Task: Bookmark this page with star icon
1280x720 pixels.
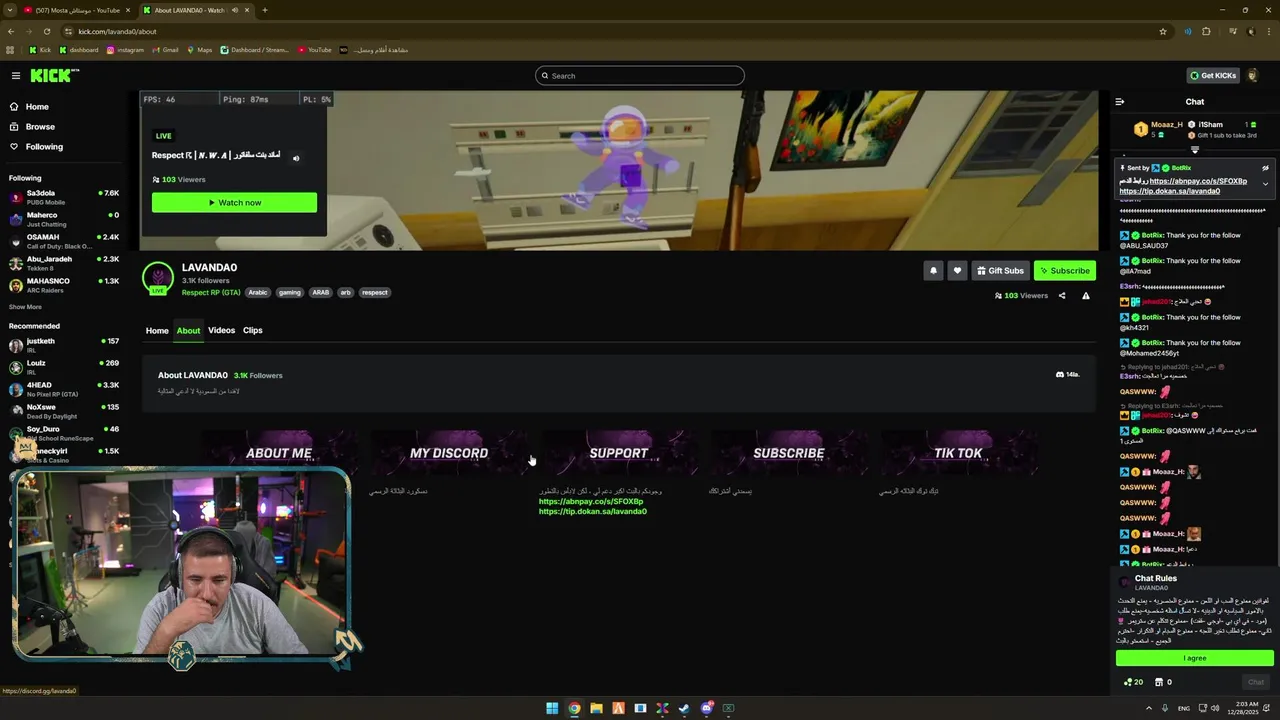Action: pyautogui.click(x=1162, y=31)
